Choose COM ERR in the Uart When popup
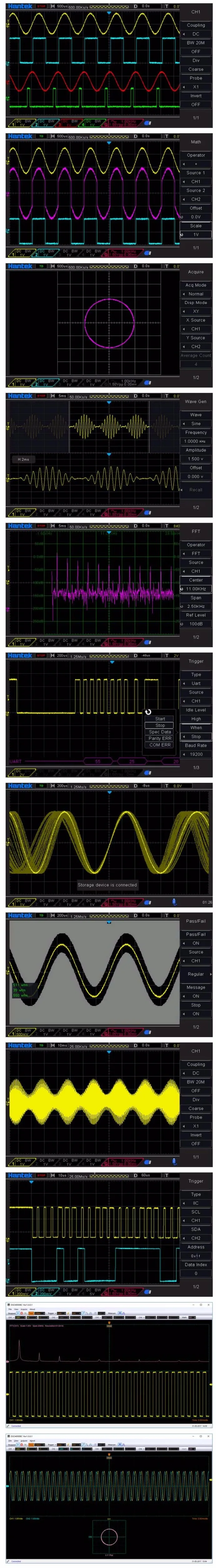216x1568 pixels. coord(160,744)
